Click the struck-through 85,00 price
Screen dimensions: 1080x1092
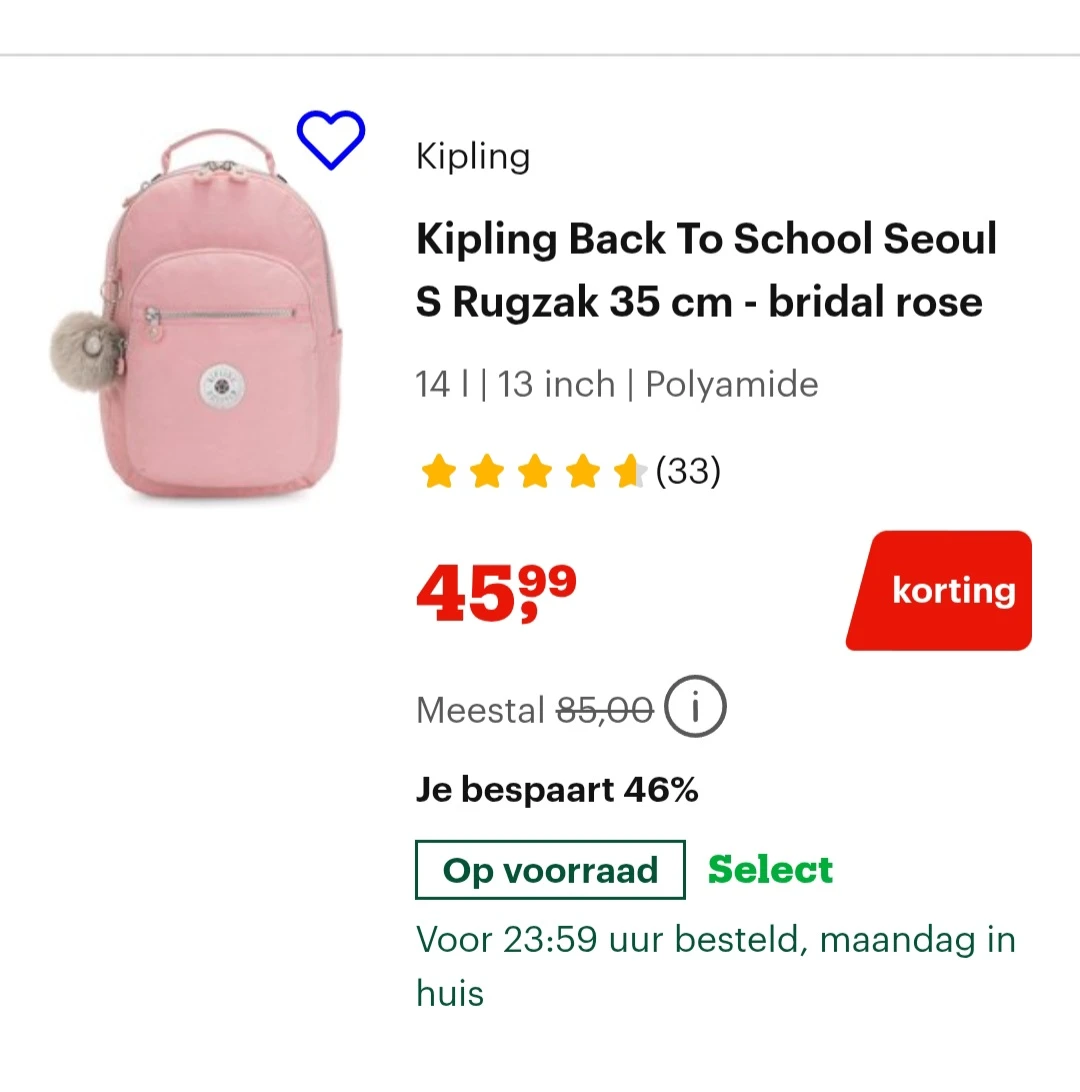(604, 710)
